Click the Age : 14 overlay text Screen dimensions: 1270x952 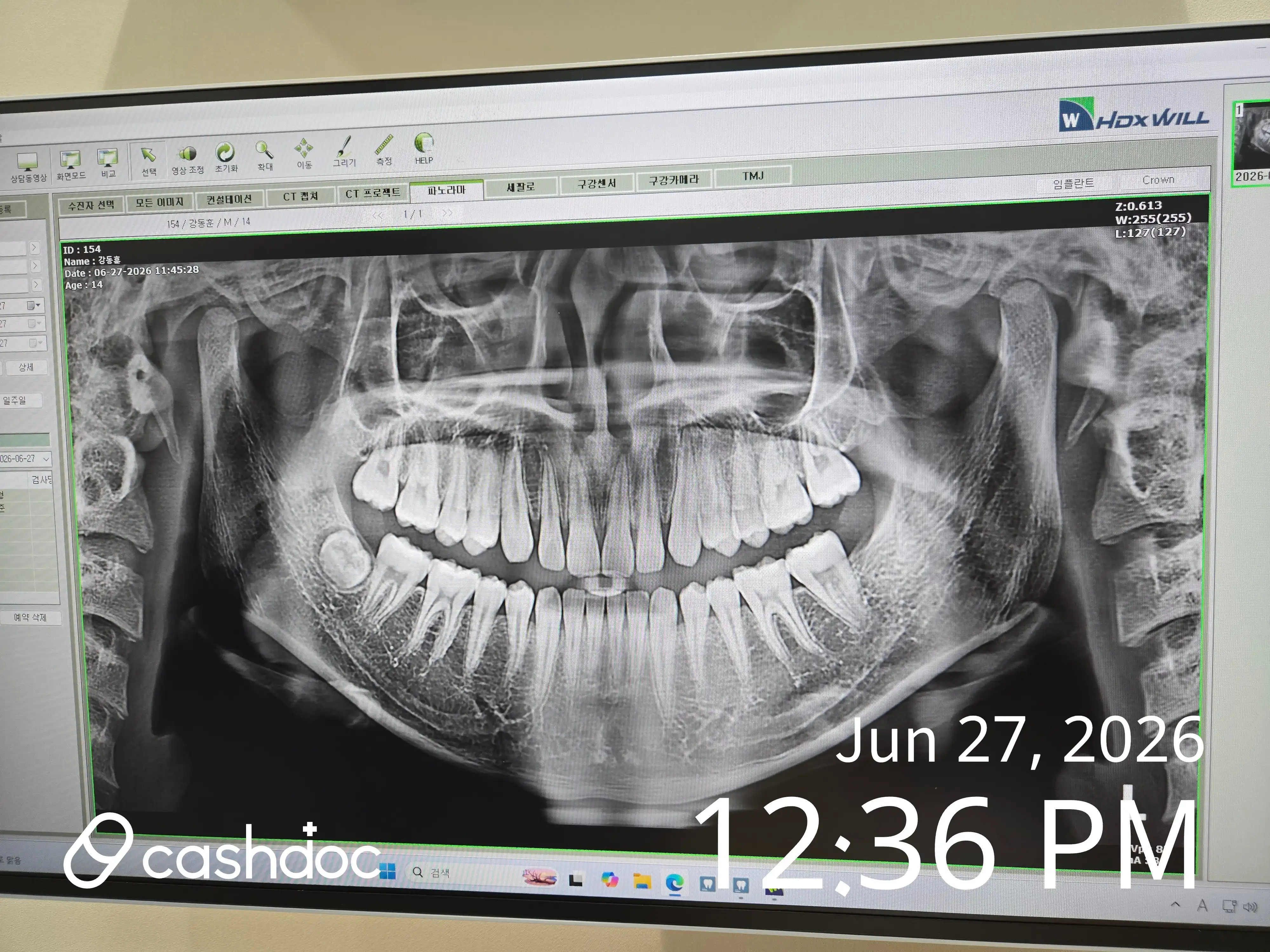(x=84, y=285)
